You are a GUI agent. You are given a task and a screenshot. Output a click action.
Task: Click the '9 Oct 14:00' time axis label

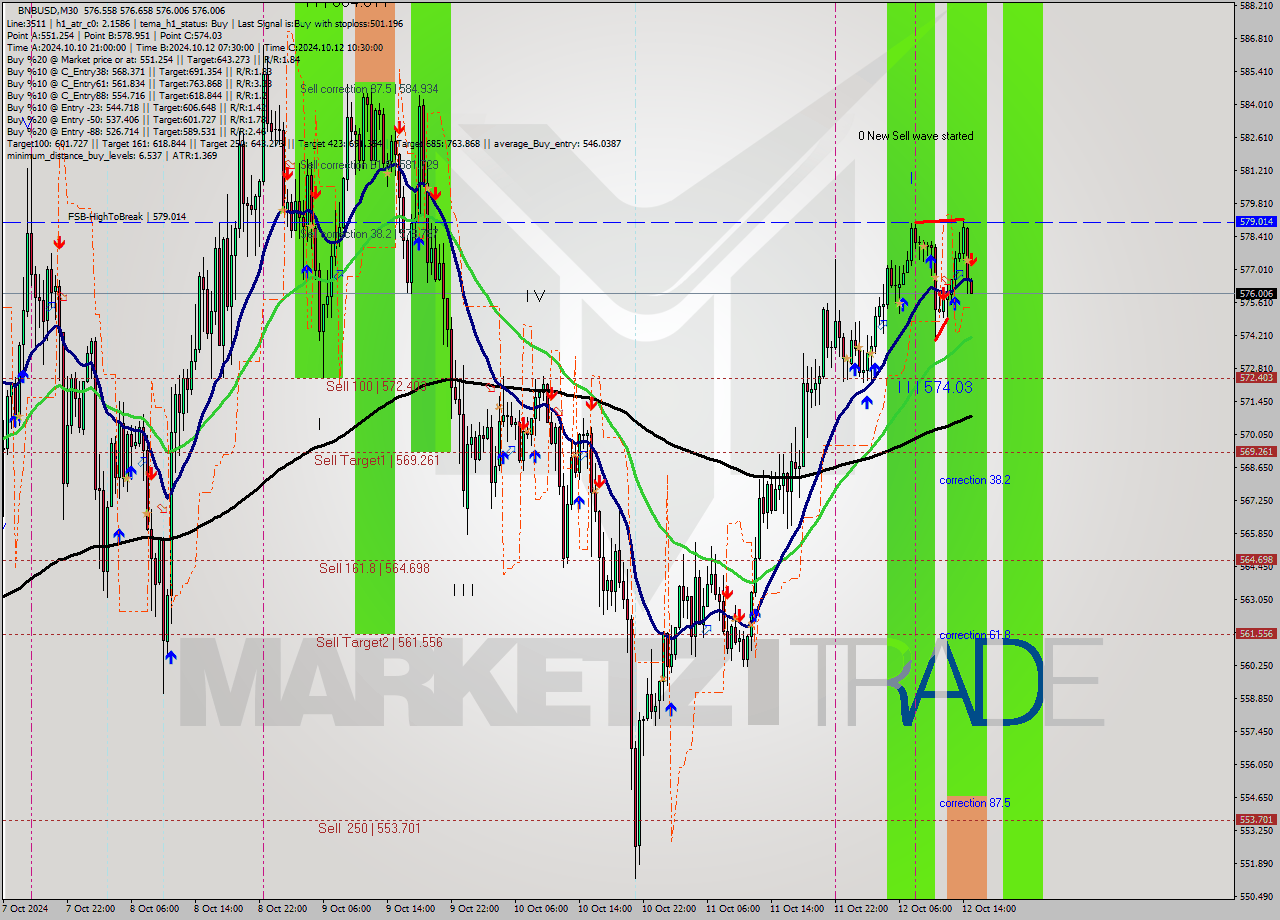pos(412,909)
